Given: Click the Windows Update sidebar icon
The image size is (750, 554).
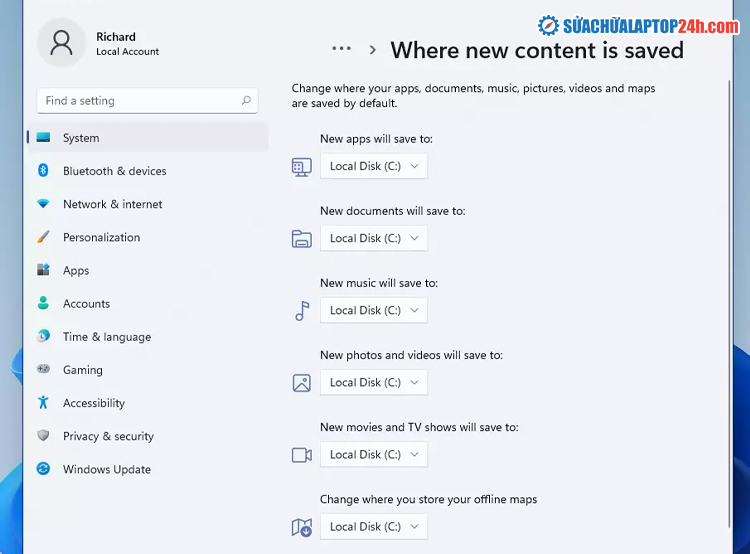Looking at the screenshot, I should [43, 469].
